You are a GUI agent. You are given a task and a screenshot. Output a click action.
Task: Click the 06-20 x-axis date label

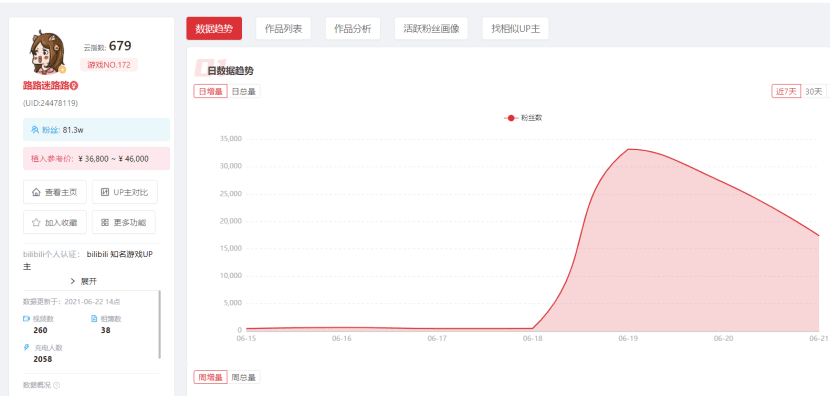pos(723,338)
